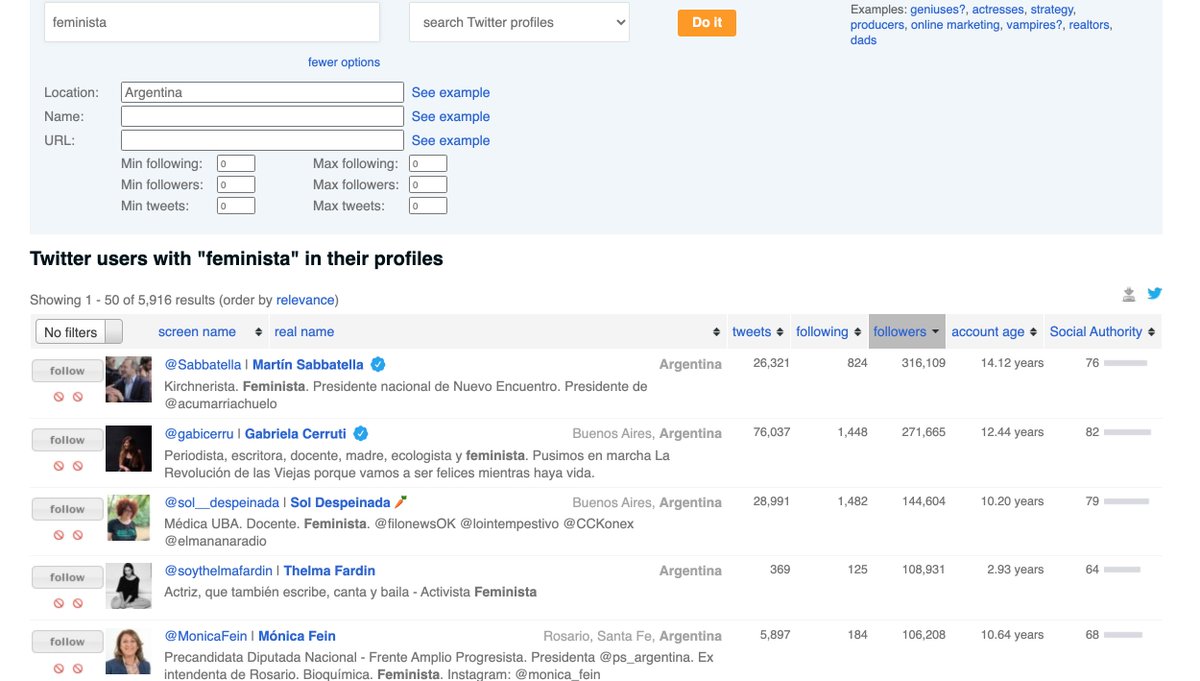1200x681 pixels.
Task: Toggle the followers descending sort arrow
Action: [935, 332]
